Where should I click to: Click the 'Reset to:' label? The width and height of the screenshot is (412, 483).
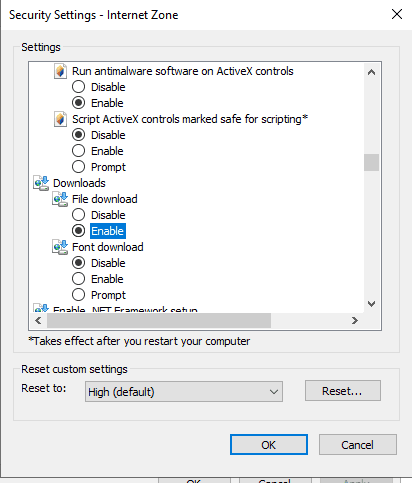coord(44,388)
